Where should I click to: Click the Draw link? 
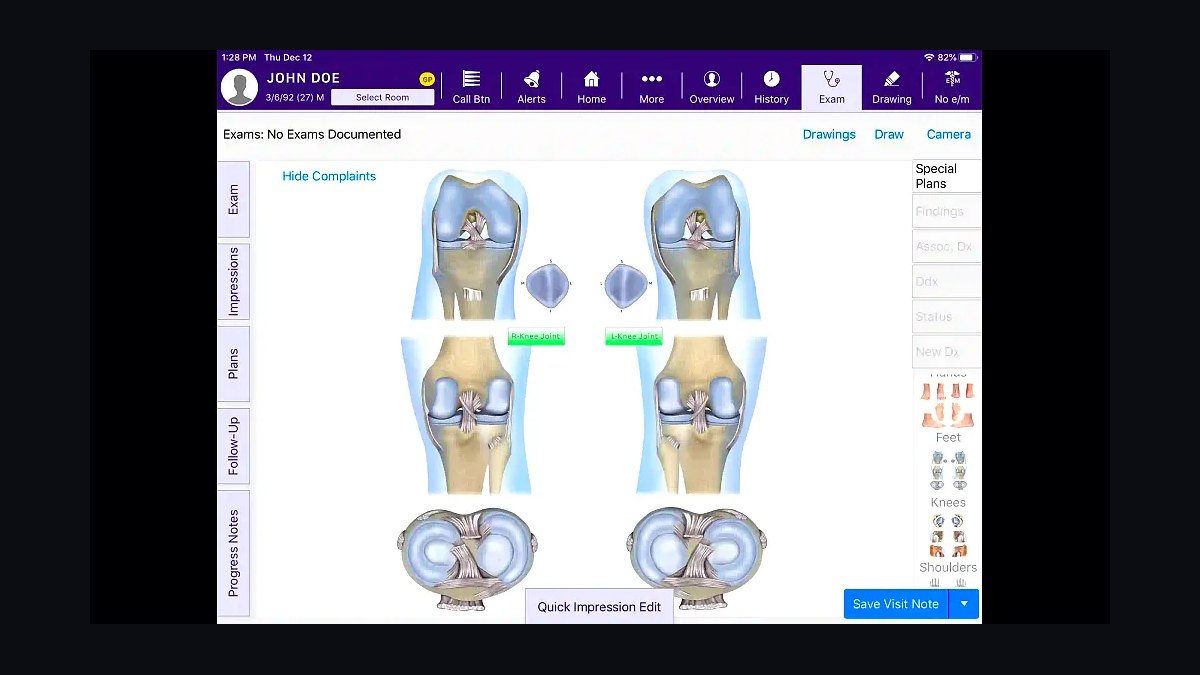889,134
